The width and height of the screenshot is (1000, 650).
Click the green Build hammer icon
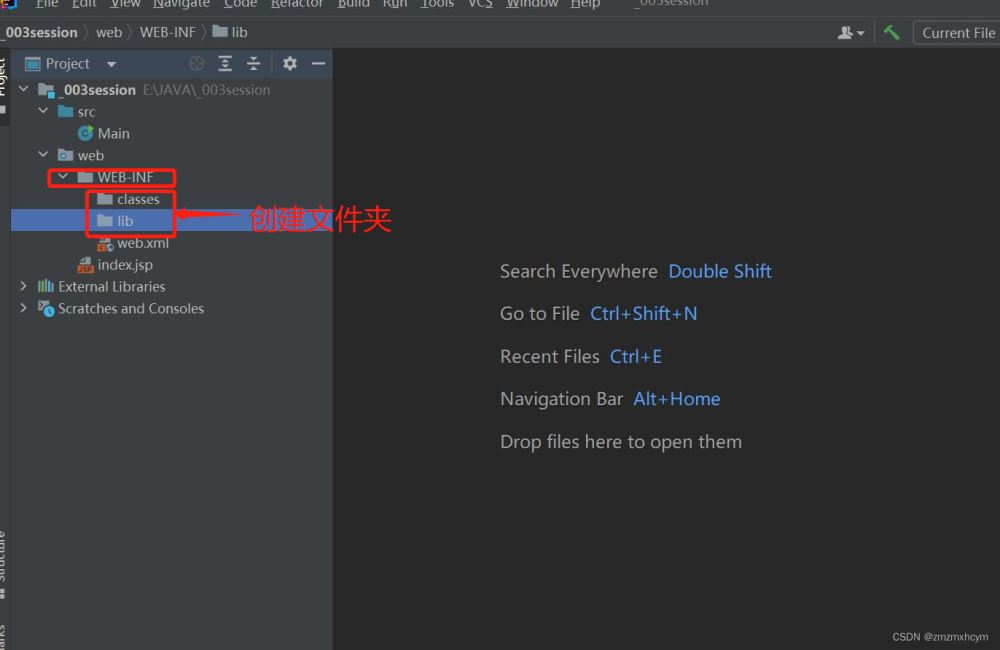(x=891, y=33)
